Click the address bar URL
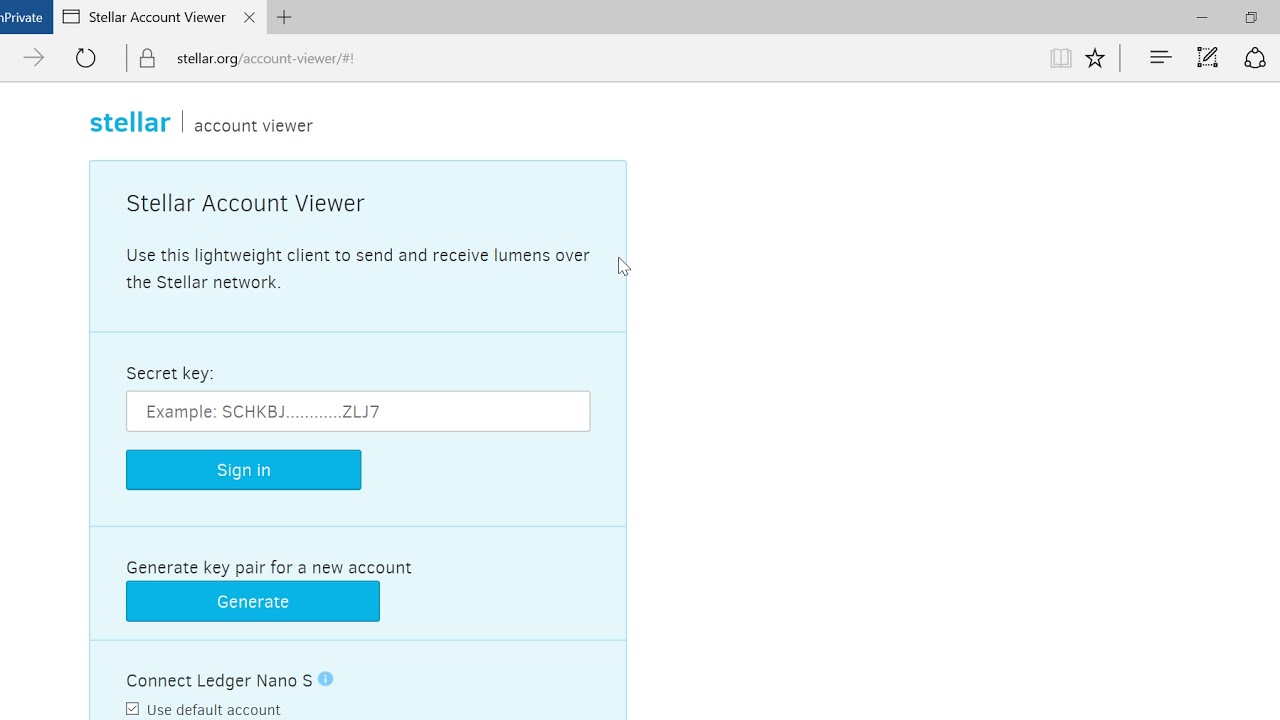This screenshot has height=720, width=1280. click(265, 58)
